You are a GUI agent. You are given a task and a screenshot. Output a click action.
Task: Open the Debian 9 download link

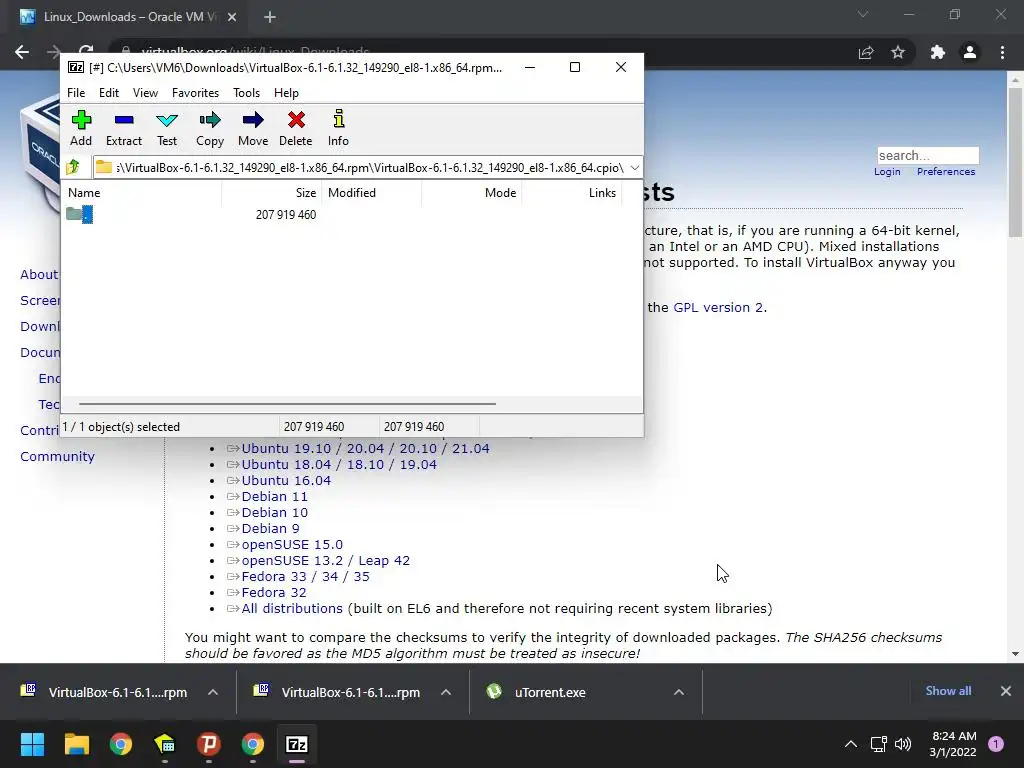(270, 529)
